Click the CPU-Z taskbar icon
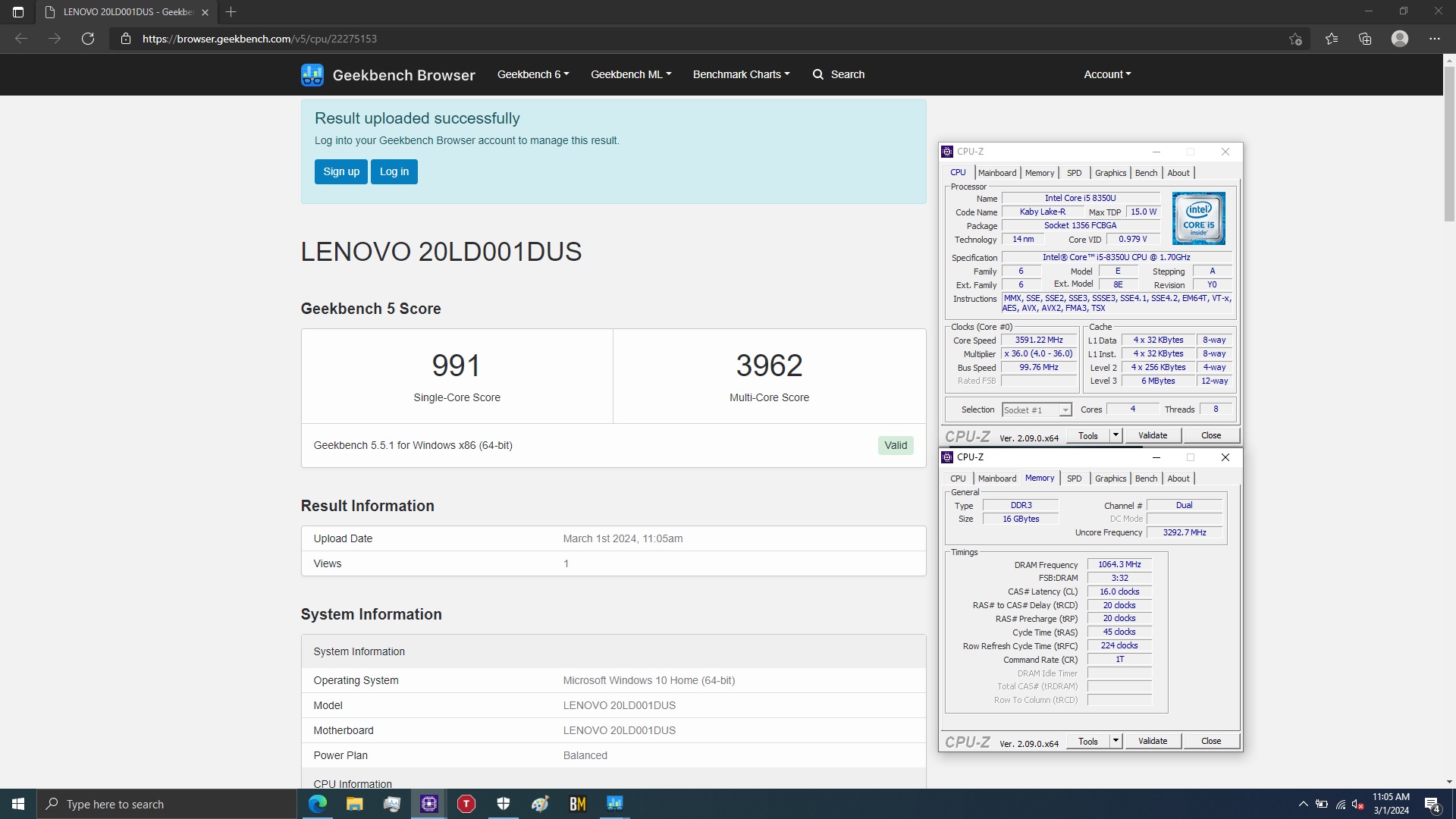Screen dimensions: 1456x819 point(429,804)
